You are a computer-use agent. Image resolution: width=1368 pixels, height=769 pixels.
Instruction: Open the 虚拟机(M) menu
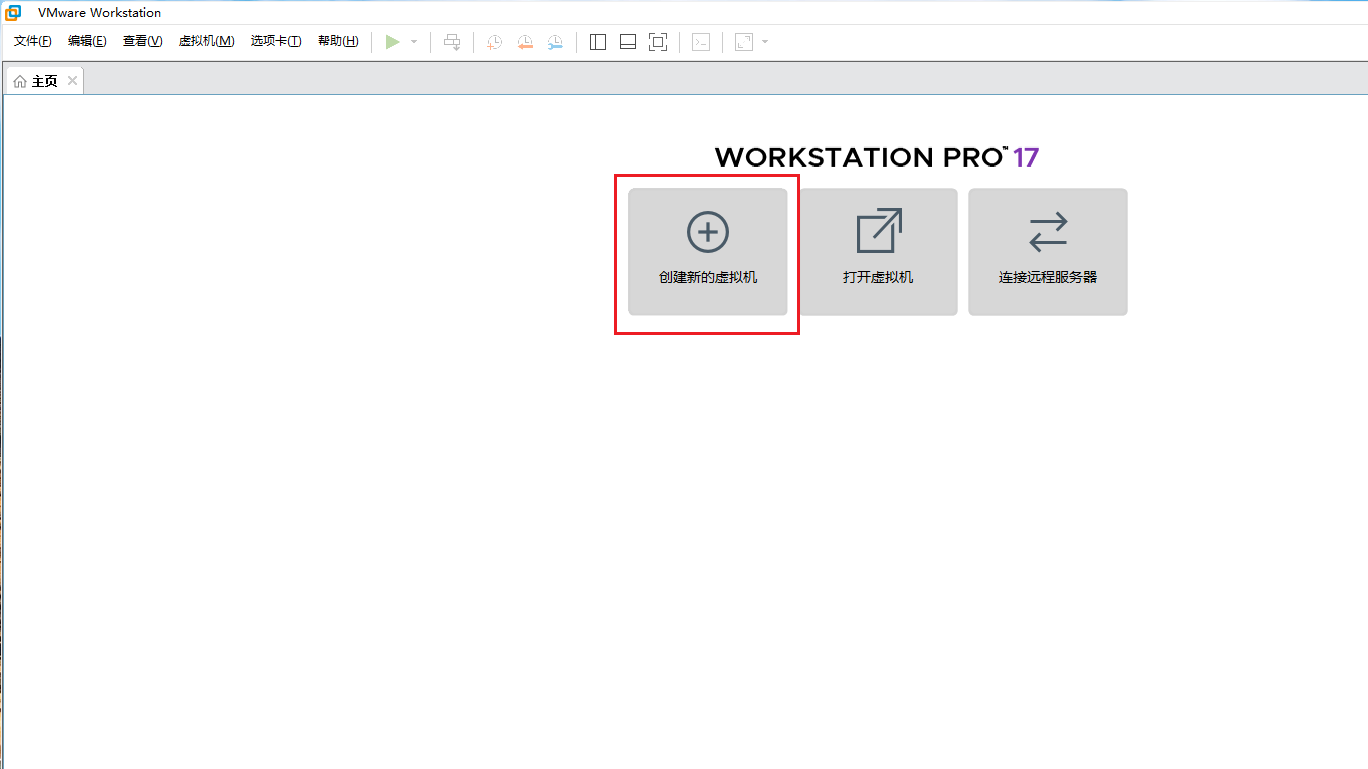coord(206,41)
